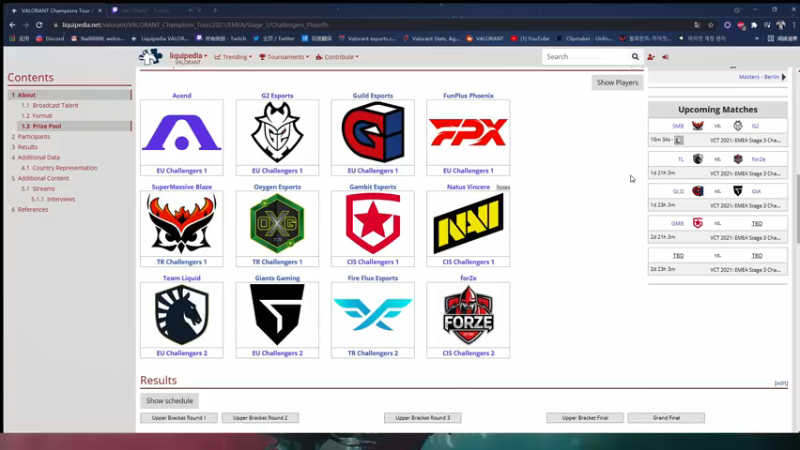
Task: Click the Search input field
Action: coord(586,57)
